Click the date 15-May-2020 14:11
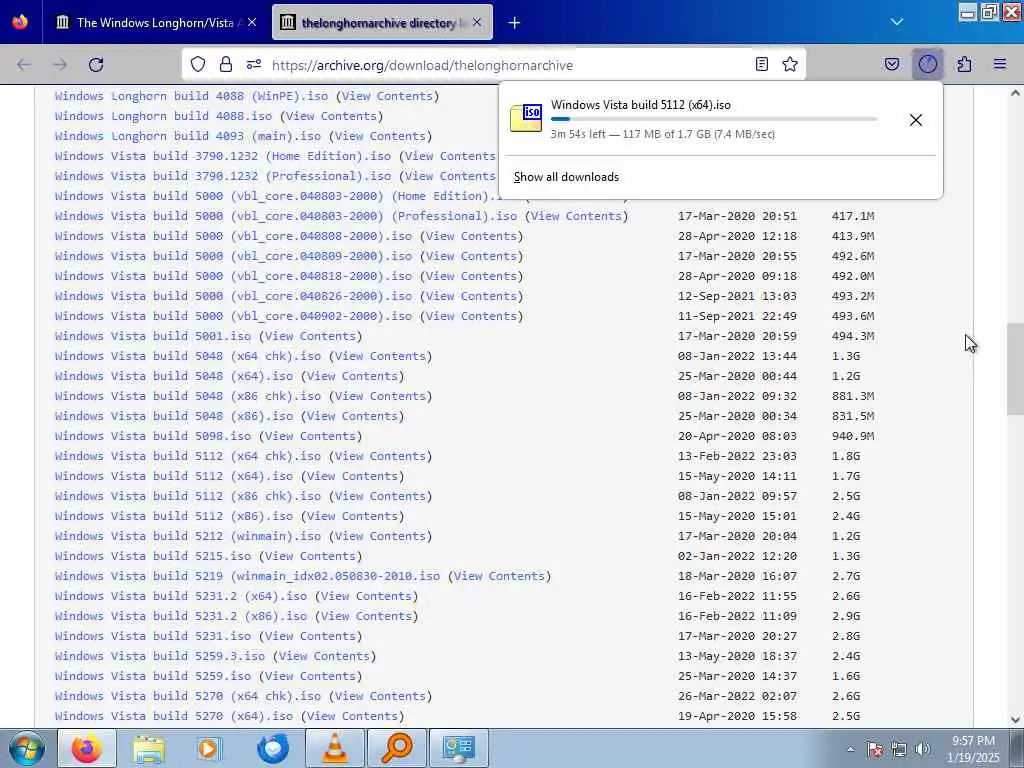The height and width of the screenshot is (768, 1024). pyautogui.click(x=737, y=477)
